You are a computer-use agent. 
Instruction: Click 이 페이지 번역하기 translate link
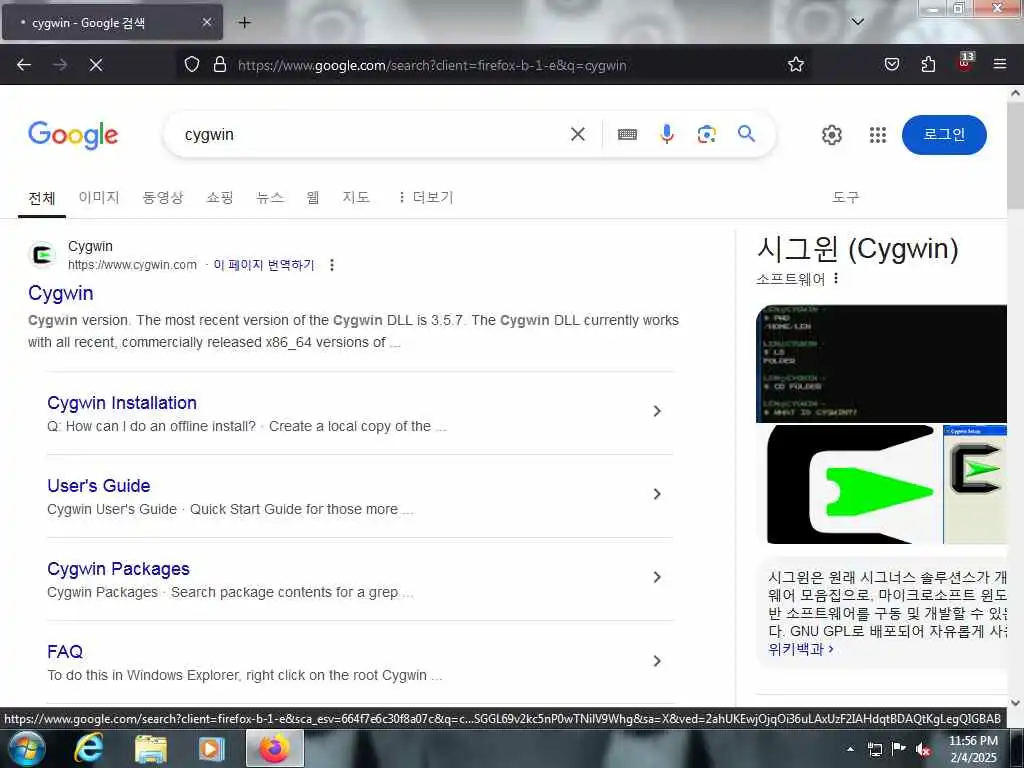pos(264,265)
